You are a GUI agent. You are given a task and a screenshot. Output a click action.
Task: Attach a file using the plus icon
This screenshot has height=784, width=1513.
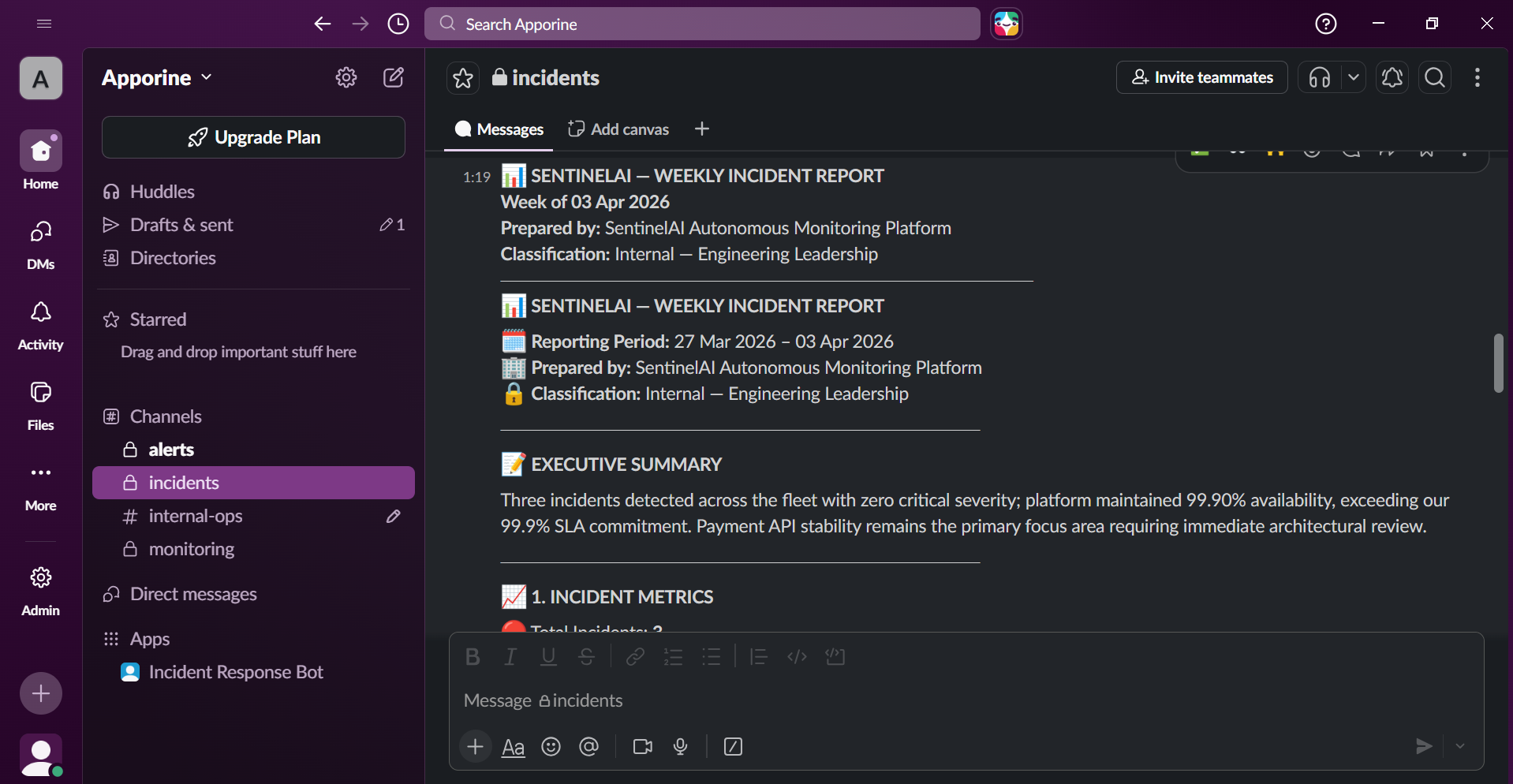coord(475,746)
